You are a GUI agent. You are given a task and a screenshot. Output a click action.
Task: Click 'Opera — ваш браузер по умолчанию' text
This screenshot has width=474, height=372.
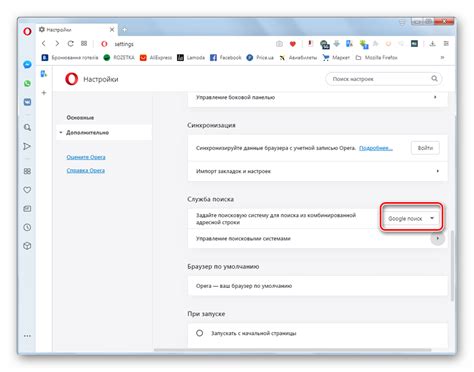[x=244, y=286]
